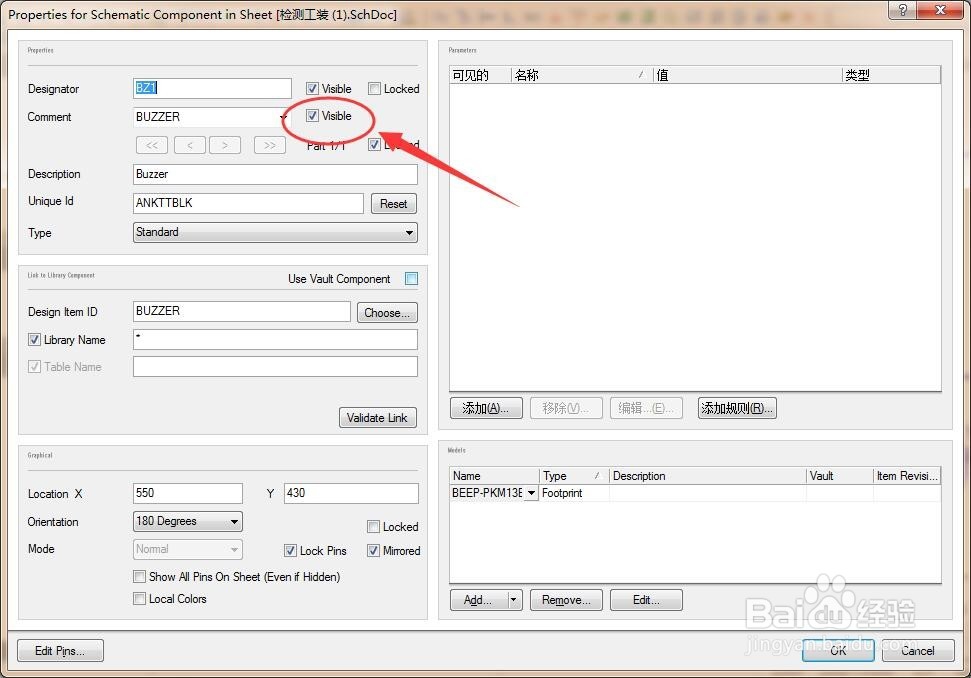The width and height of the screenshot is (971, 678).
Task: Click the models Description column header
Action: click(708, 476)
